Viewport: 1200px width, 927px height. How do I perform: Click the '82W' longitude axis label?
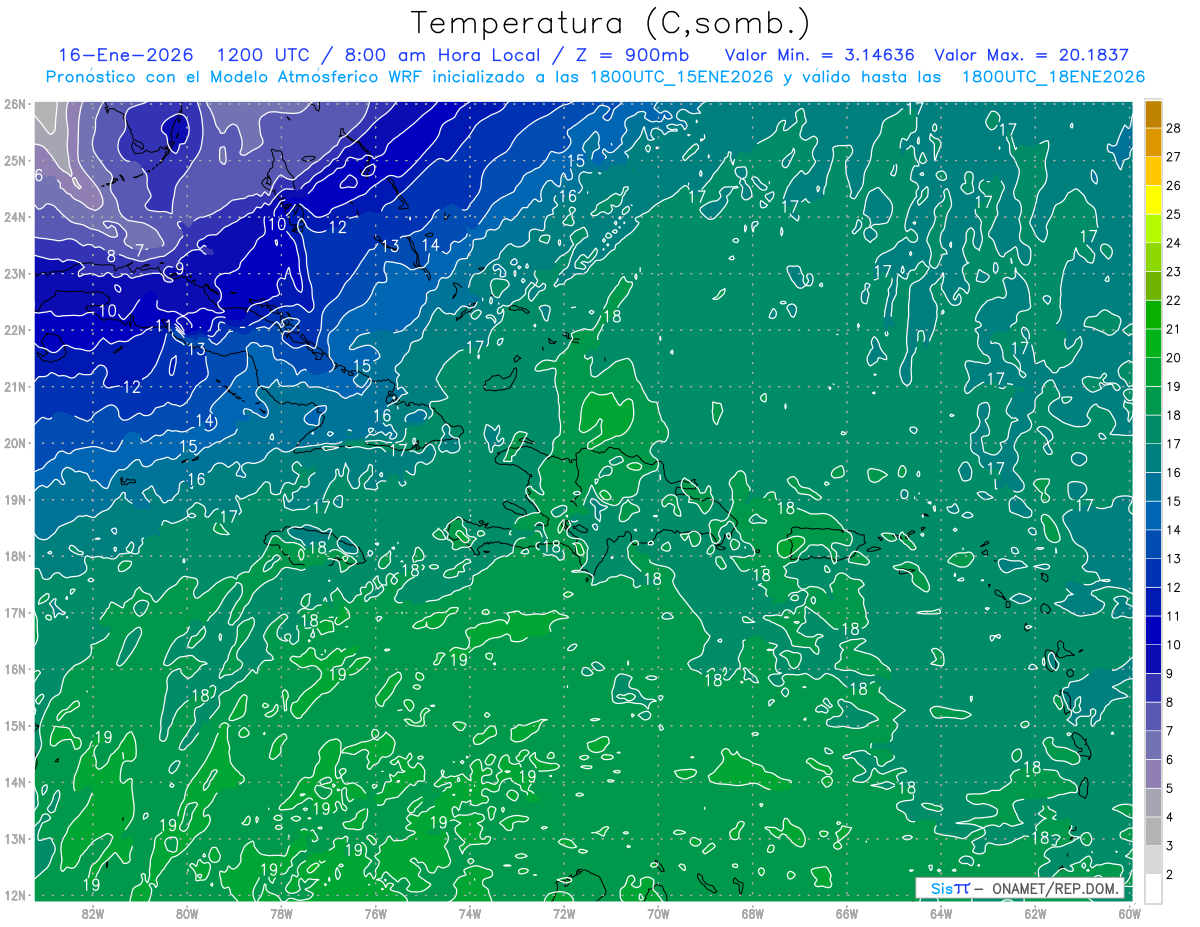tap(93, 913)
